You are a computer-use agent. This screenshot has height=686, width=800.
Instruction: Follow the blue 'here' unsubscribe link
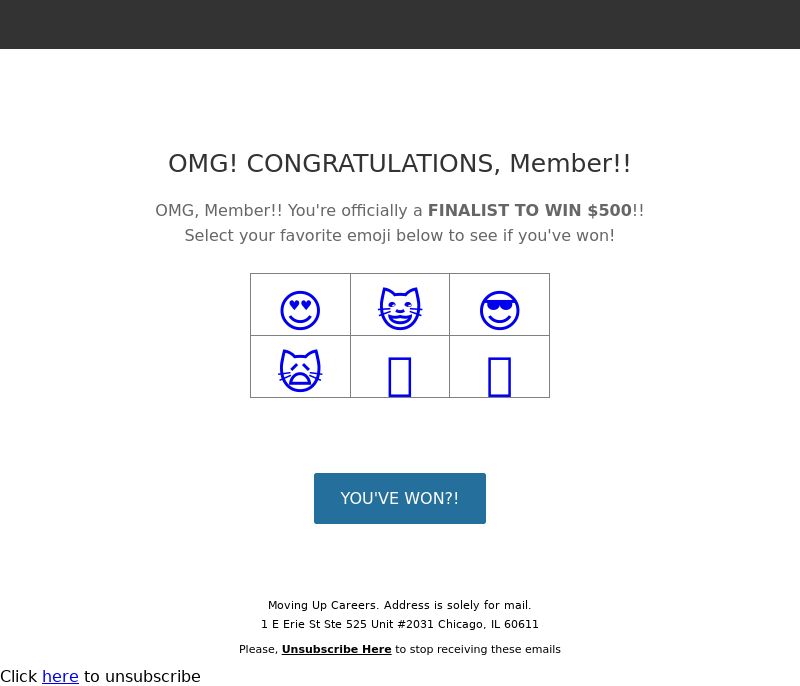[60, 676]
